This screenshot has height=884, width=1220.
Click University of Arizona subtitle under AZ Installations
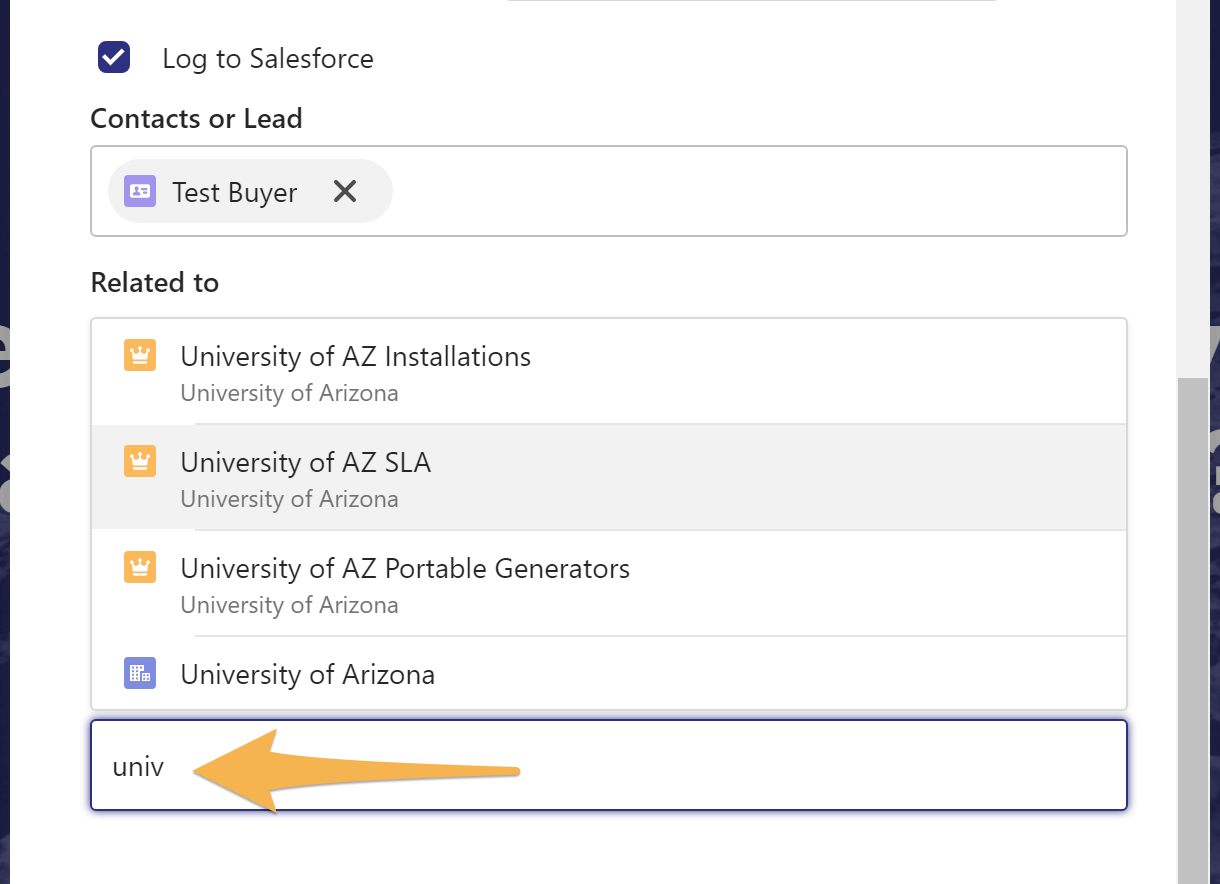click(x=289, y=393)
